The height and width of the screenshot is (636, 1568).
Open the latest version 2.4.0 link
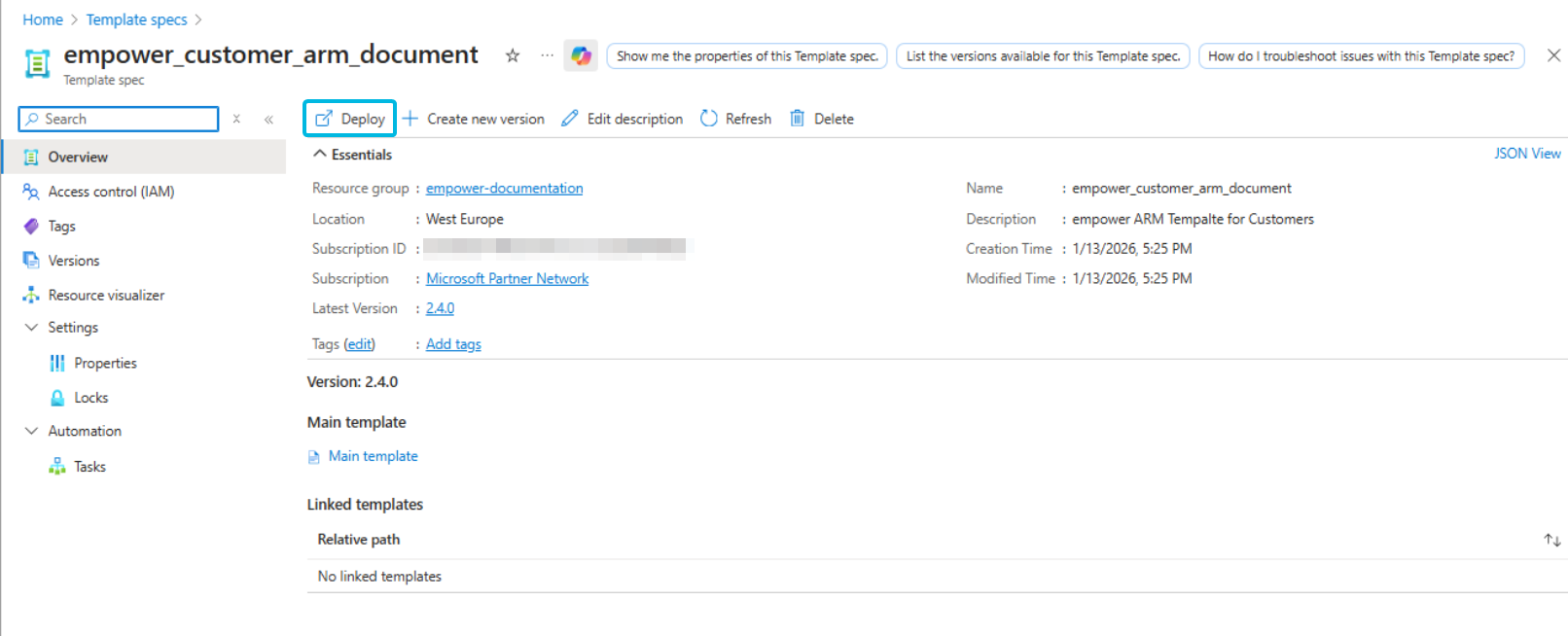pyautogui.click(x=440, y=308)
